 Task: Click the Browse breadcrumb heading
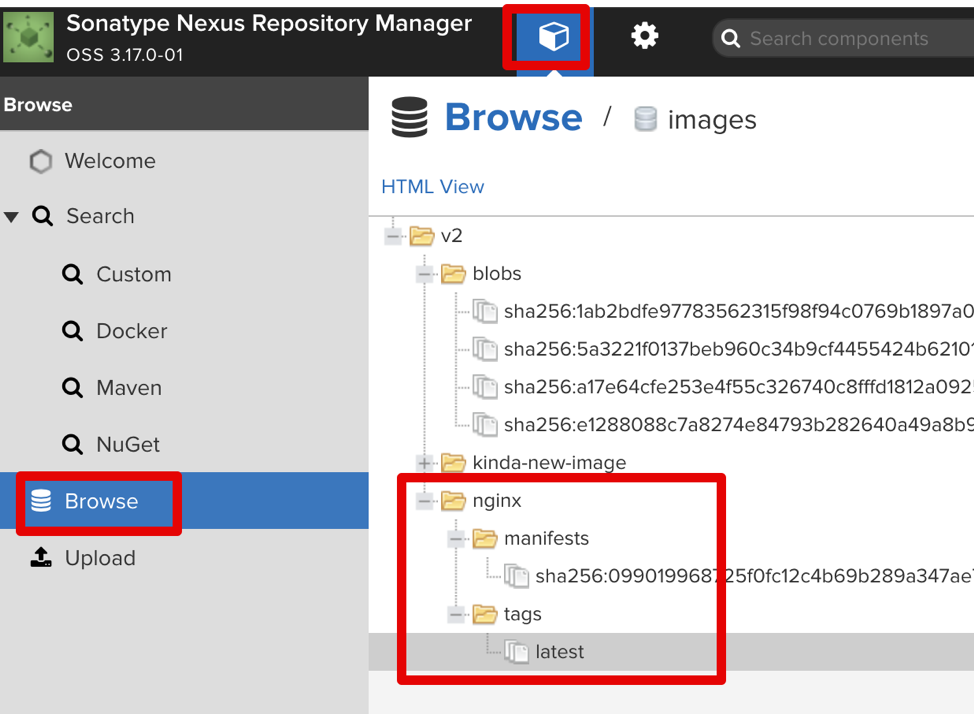pos(514,117)
